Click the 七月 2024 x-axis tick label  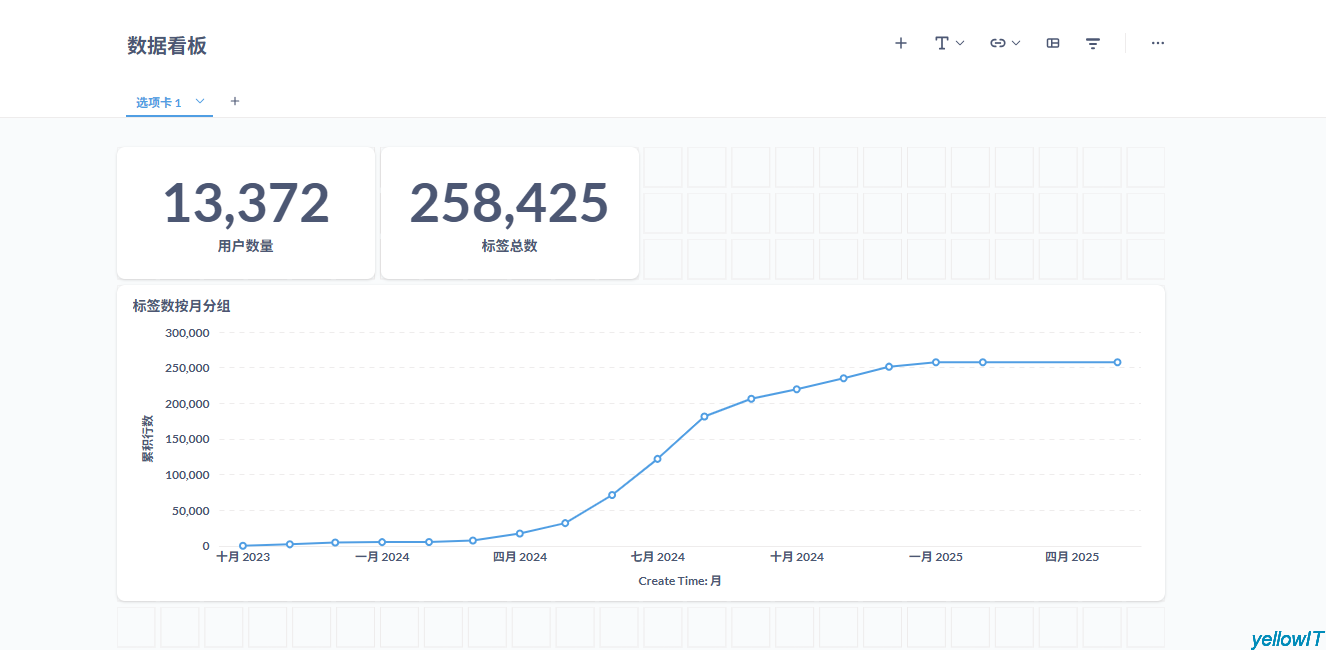657,557
